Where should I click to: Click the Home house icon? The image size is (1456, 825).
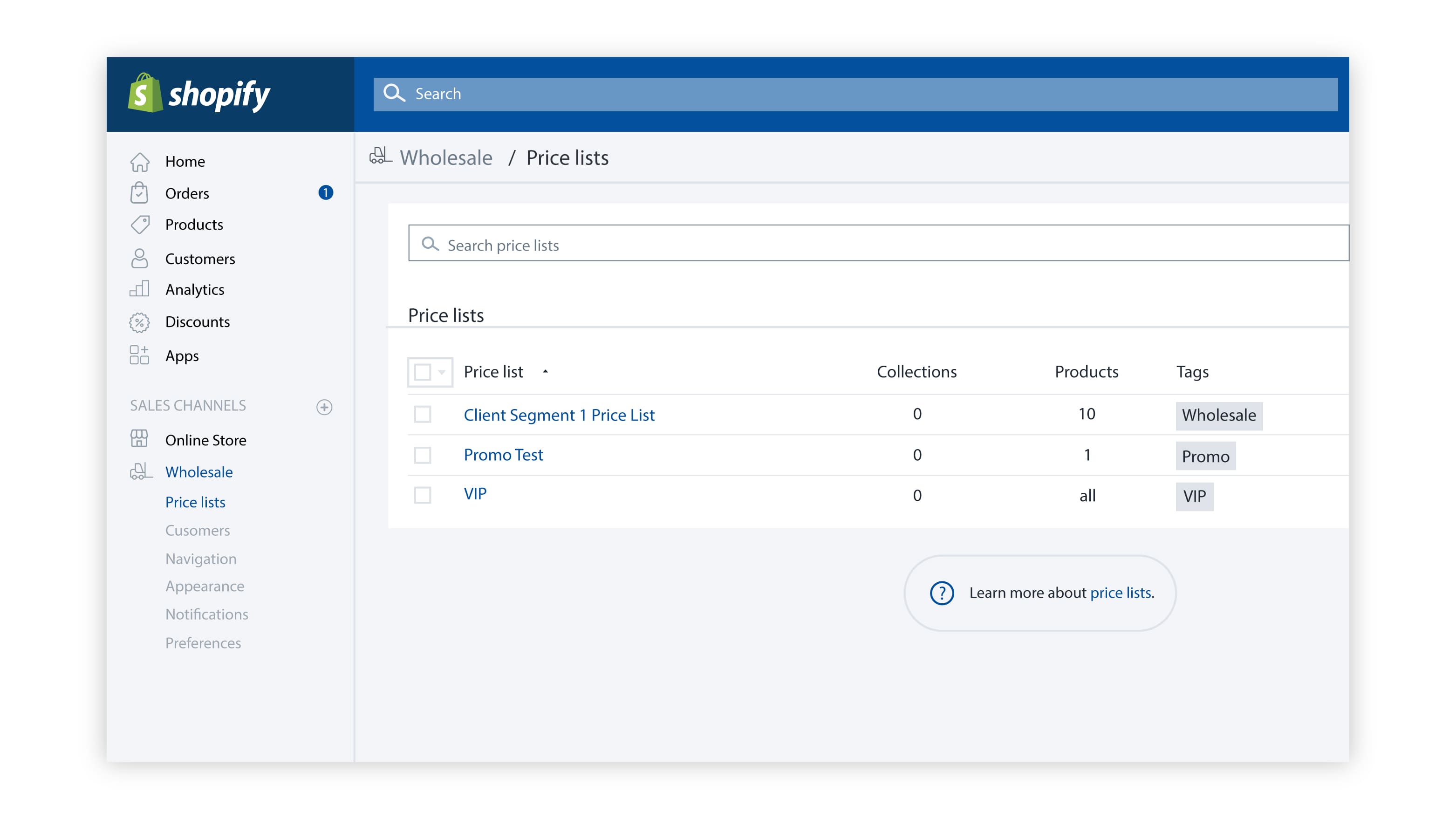coord(139,162)
